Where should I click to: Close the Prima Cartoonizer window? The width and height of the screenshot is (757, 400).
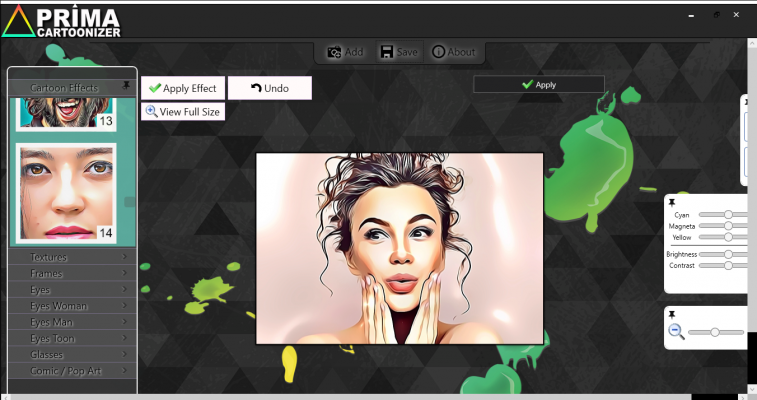tap(736, 15)
